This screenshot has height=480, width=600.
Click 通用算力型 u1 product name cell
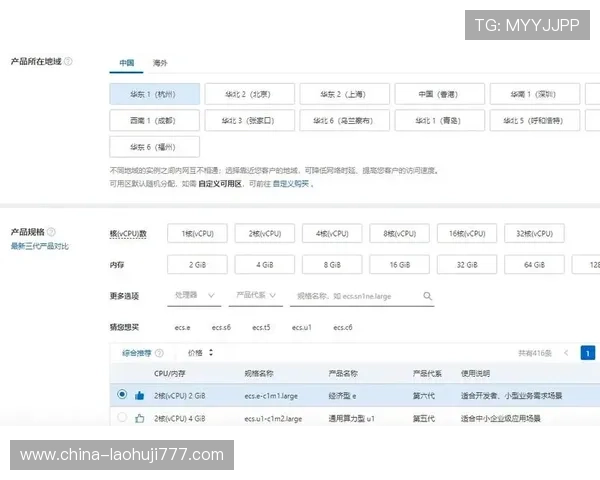tap(351, 419)
